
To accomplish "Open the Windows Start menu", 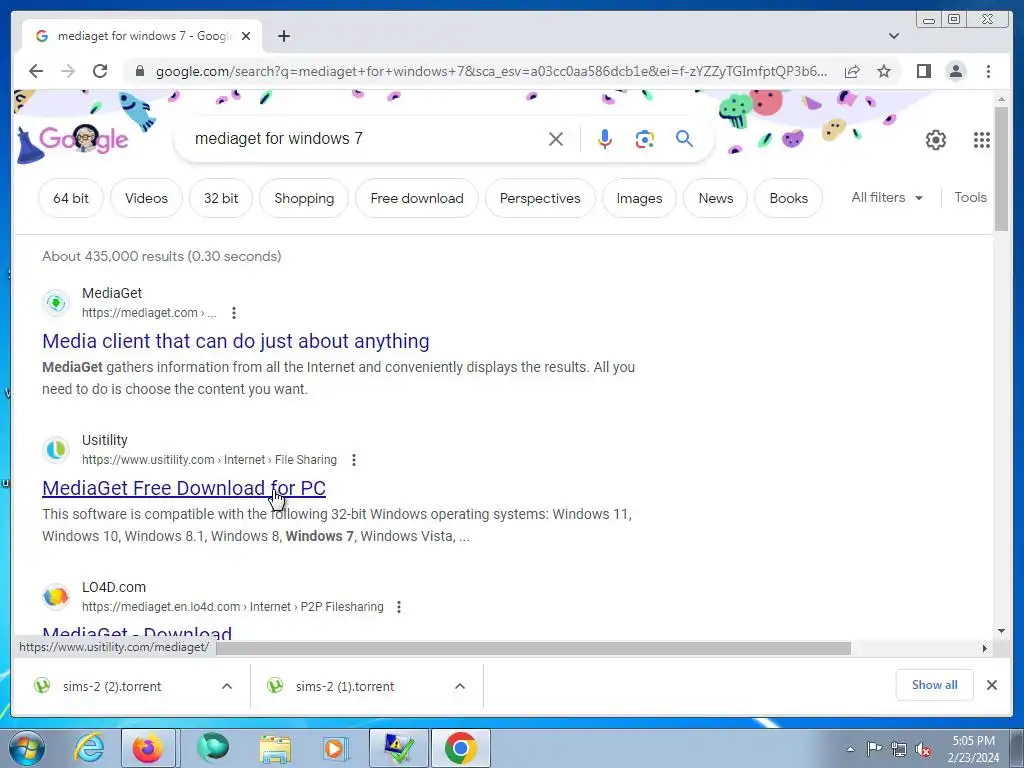I will pos(26,748).
